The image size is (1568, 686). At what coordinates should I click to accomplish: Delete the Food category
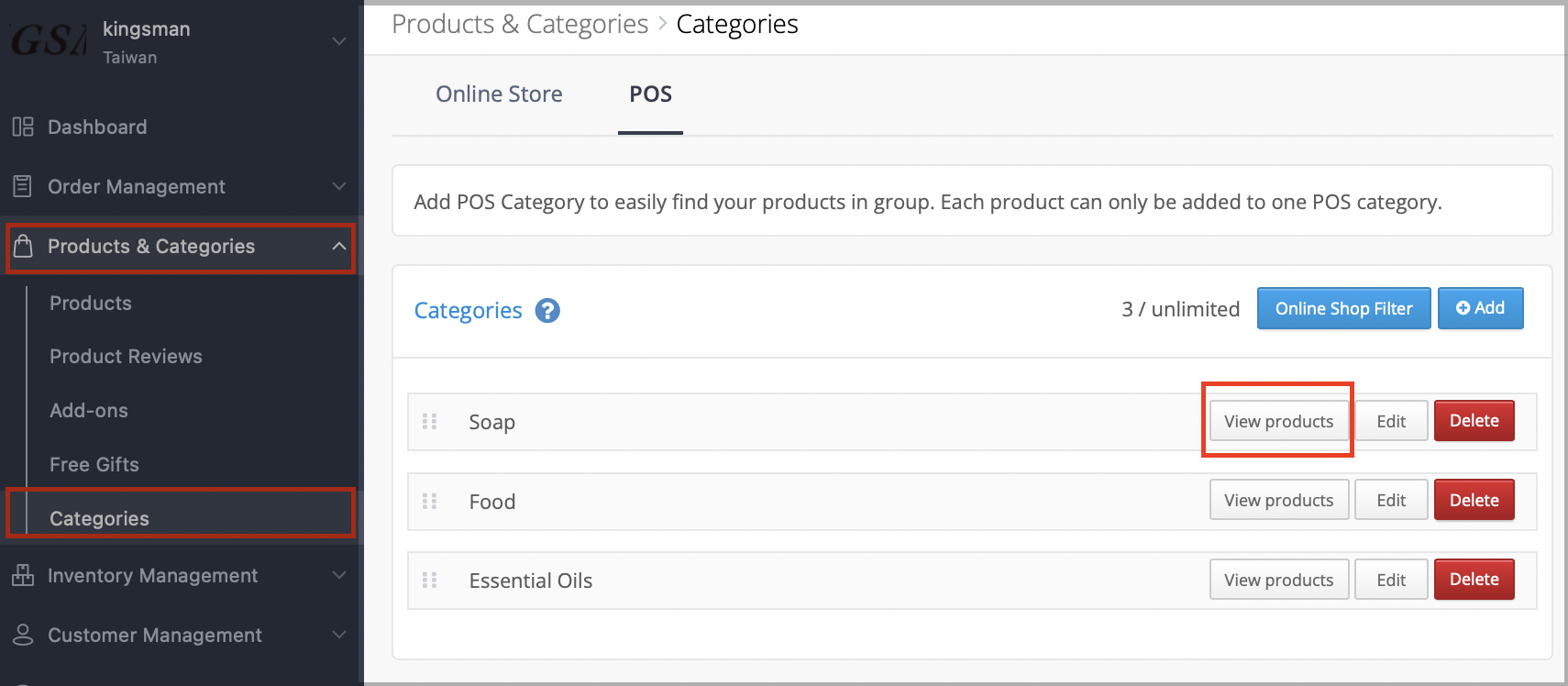point(1474,500)
